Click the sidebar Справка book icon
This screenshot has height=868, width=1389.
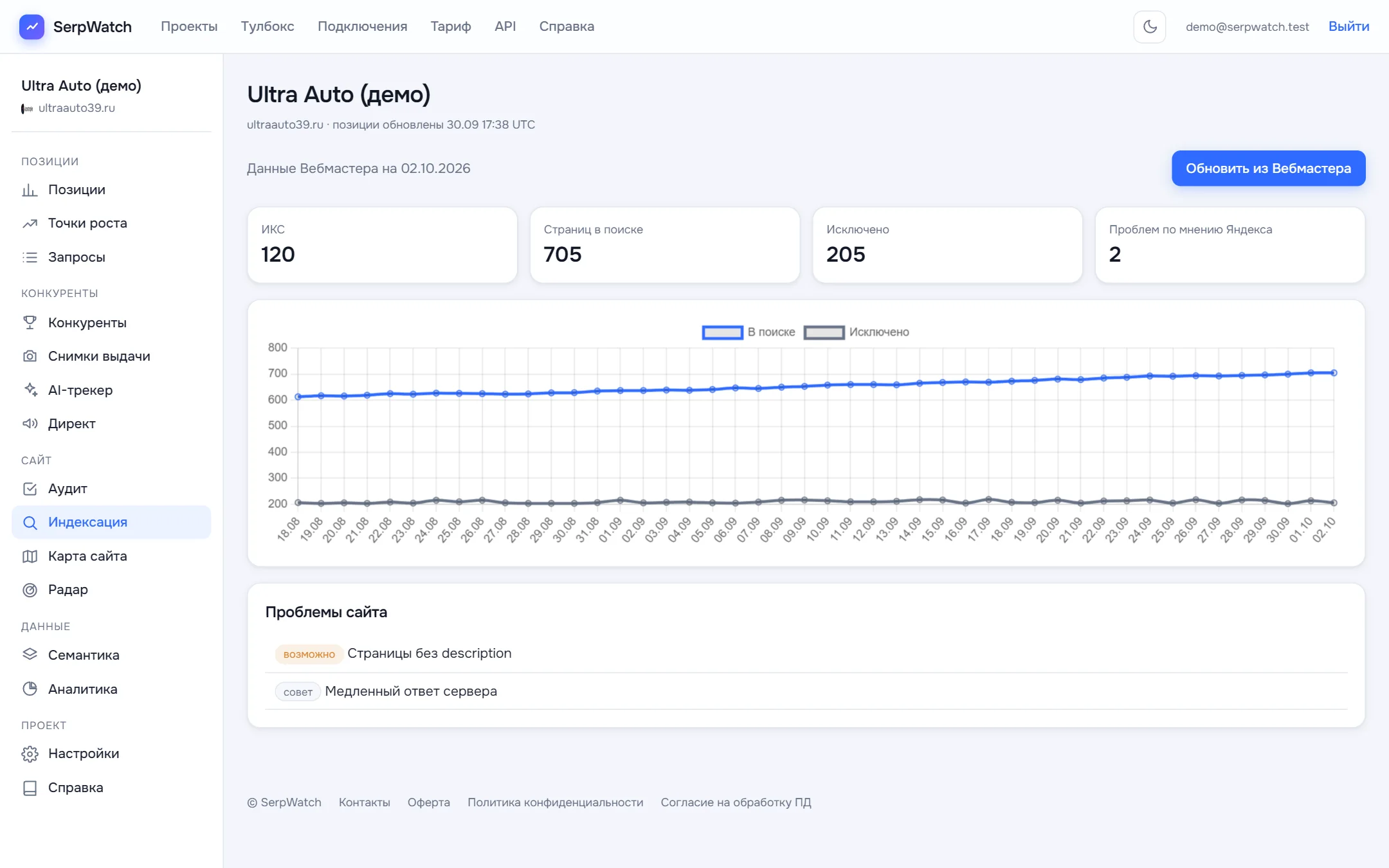click(30, 788)
